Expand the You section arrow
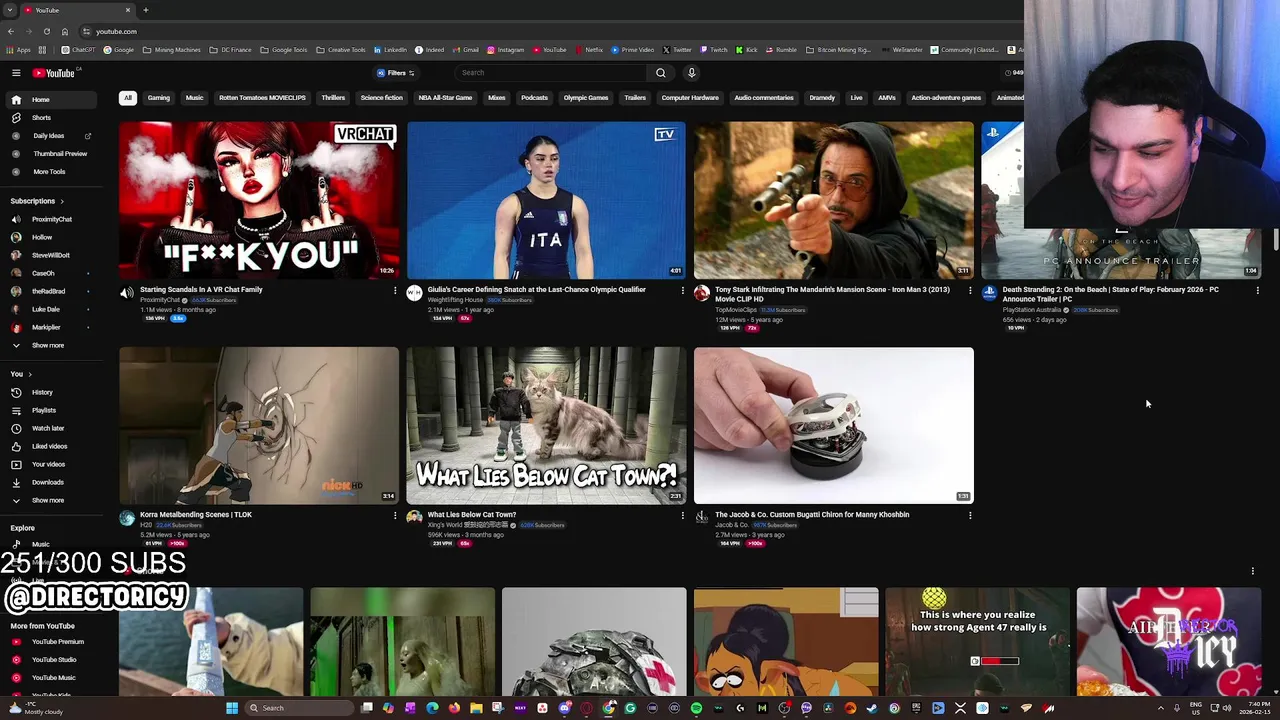This screenshot has width=1280, height=720. [29, 374]
